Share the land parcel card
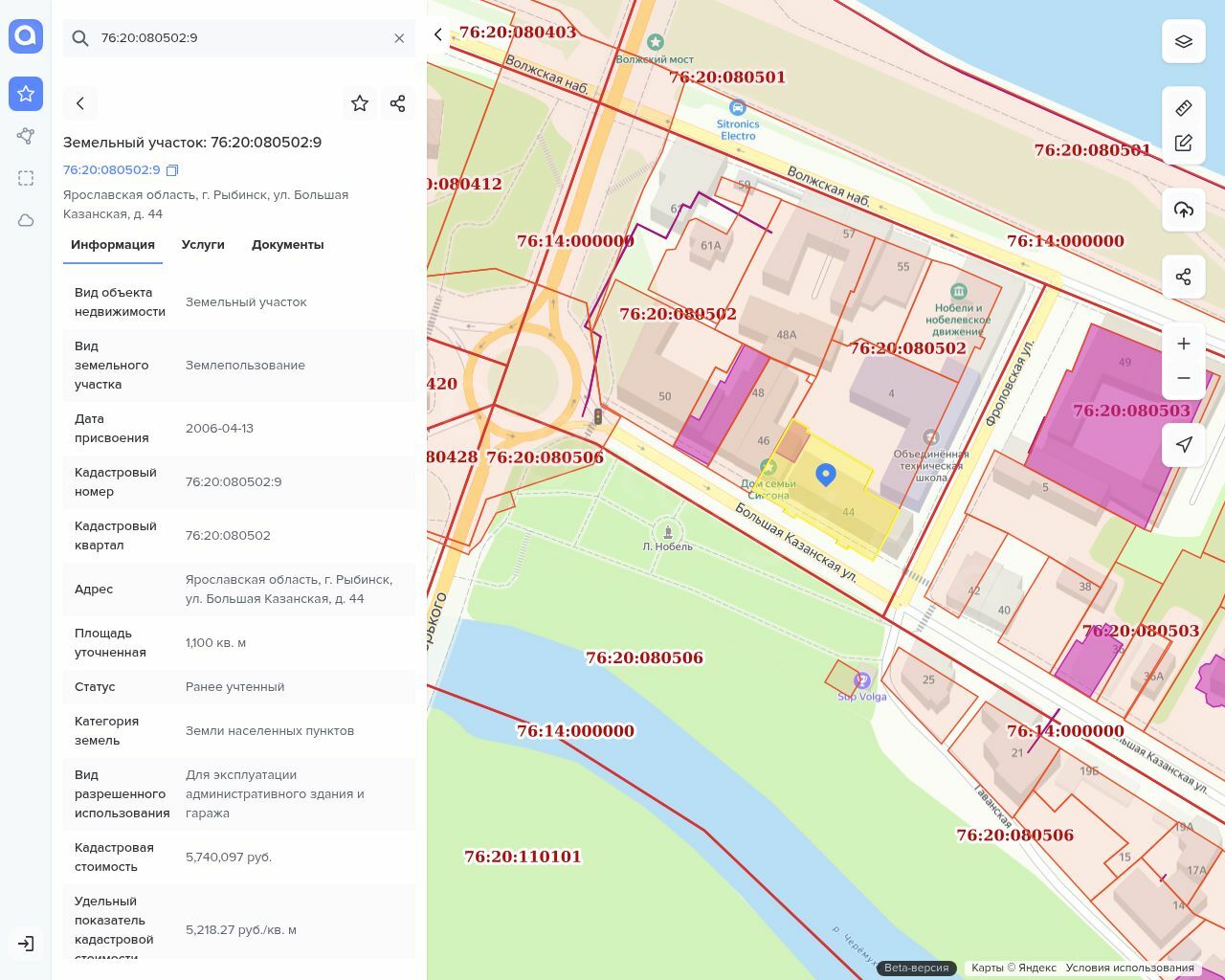 point(398,103)
